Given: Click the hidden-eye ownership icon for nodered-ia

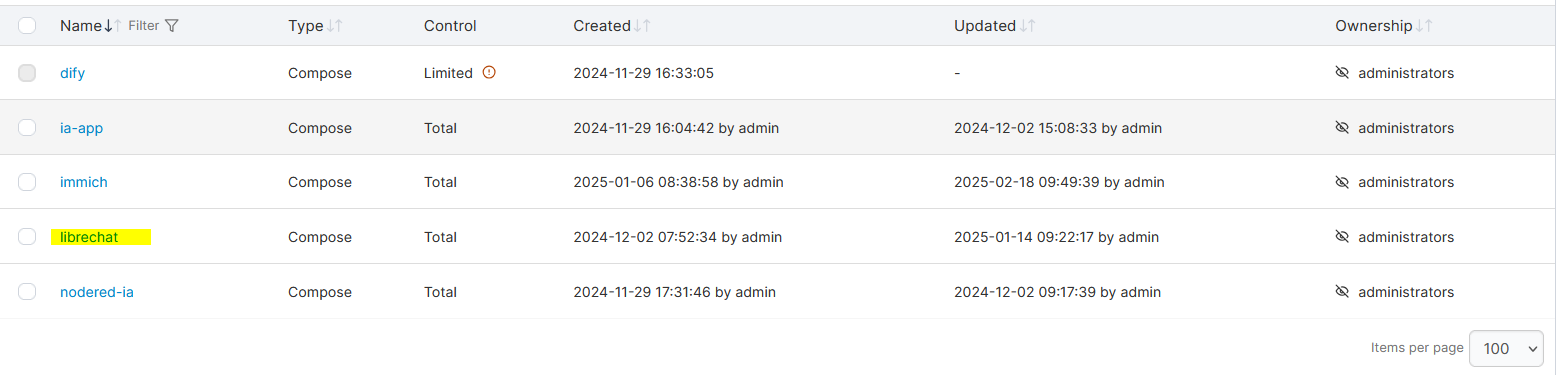Looking at the screenshot, I should click(1343, 292).
